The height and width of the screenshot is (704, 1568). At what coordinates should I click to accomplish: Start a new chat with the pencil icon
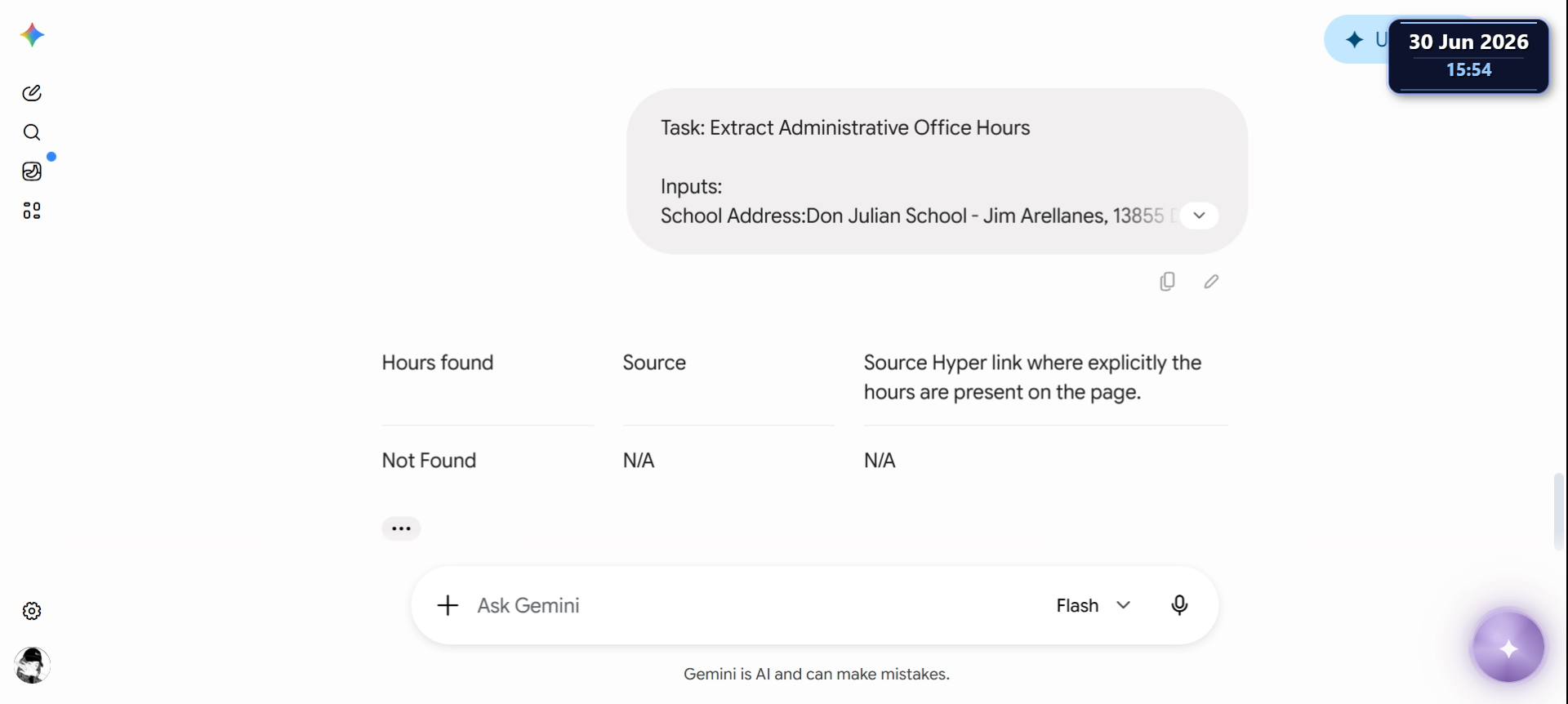pos(32,93)
